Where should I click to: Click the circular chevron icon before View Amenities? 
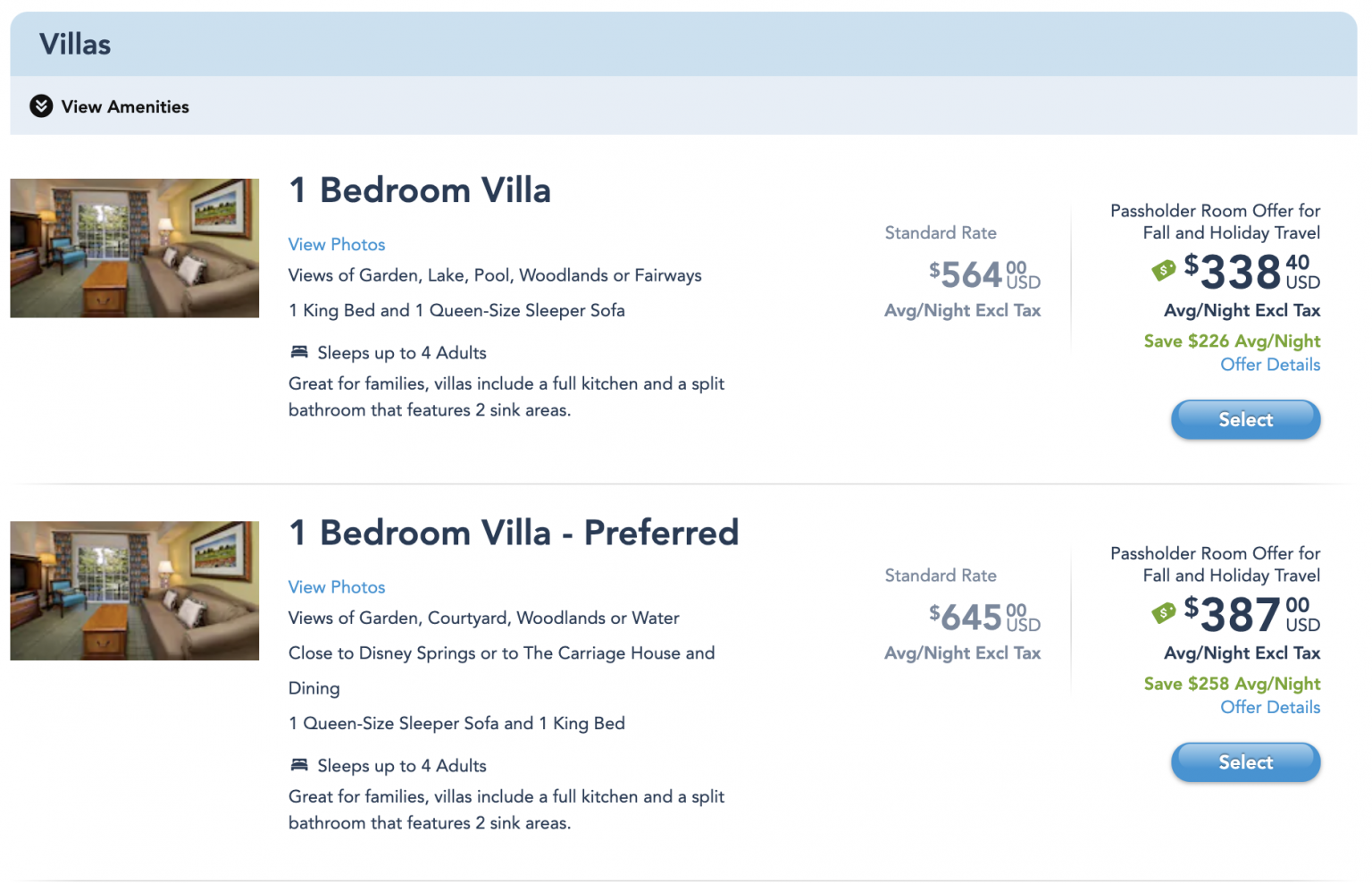tap(40, 105)
